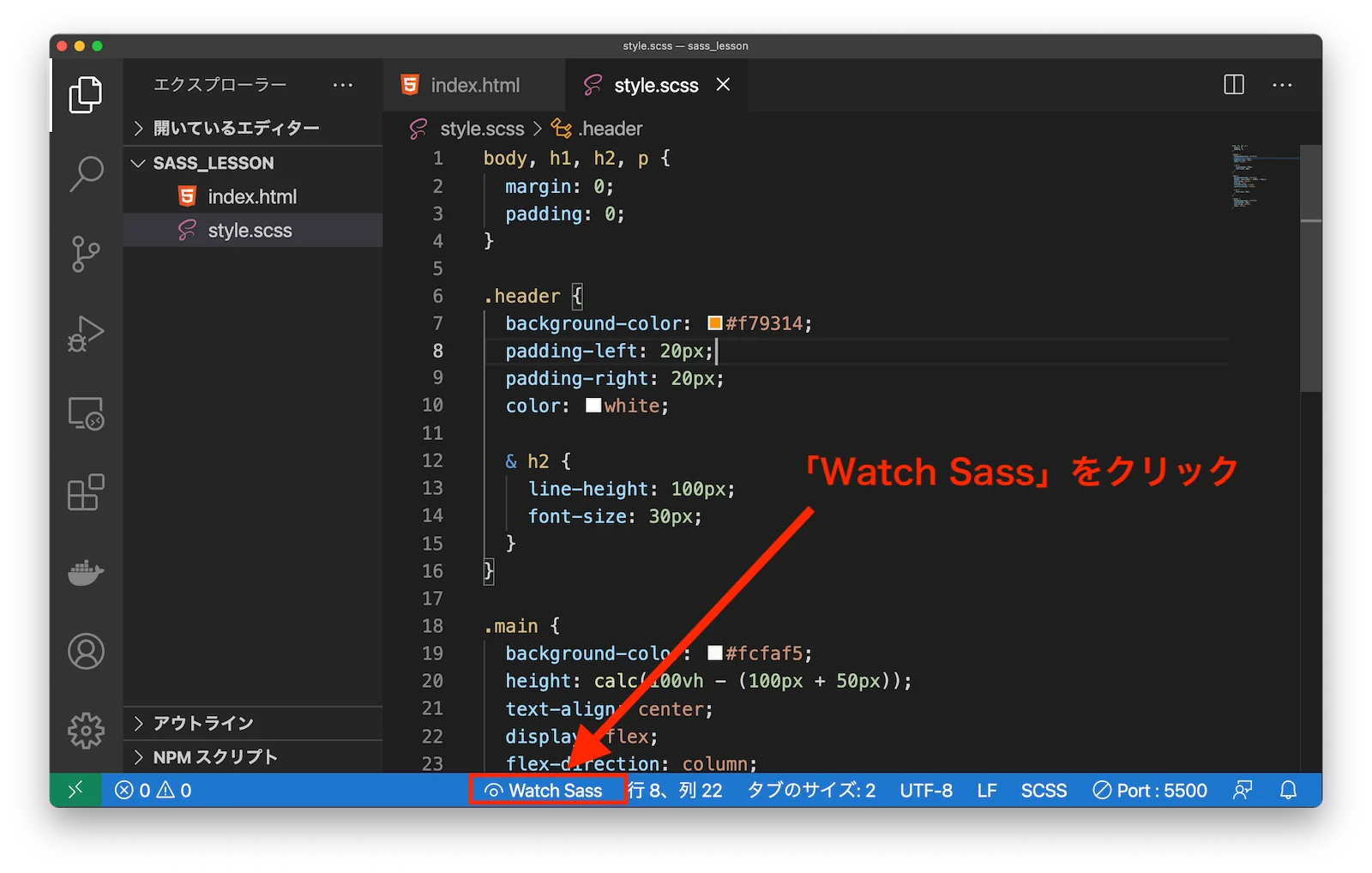
Task: Change encoding by clicking UTF-8
Action: click(x=926, y=790)
